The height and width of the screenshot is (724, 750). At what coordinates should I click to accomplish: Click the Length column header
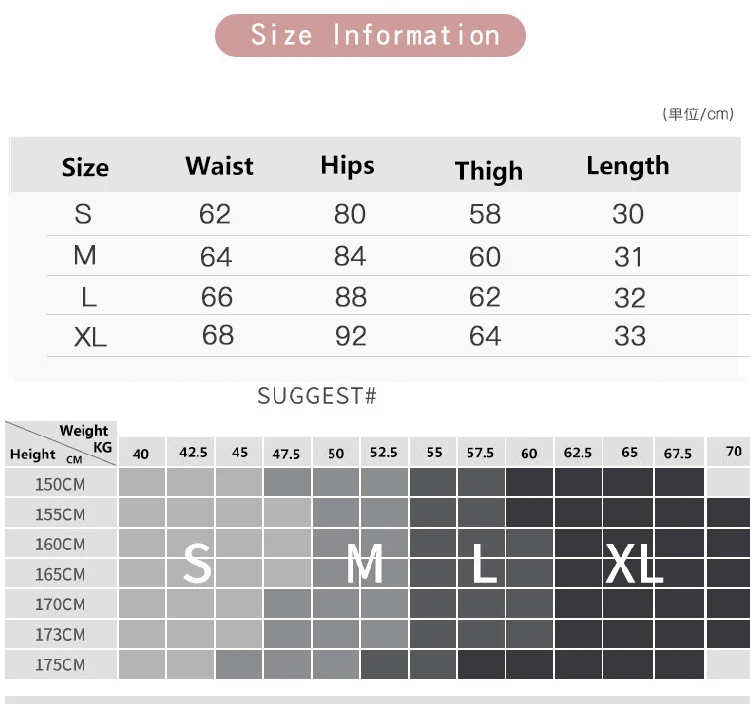click(628, 166)
